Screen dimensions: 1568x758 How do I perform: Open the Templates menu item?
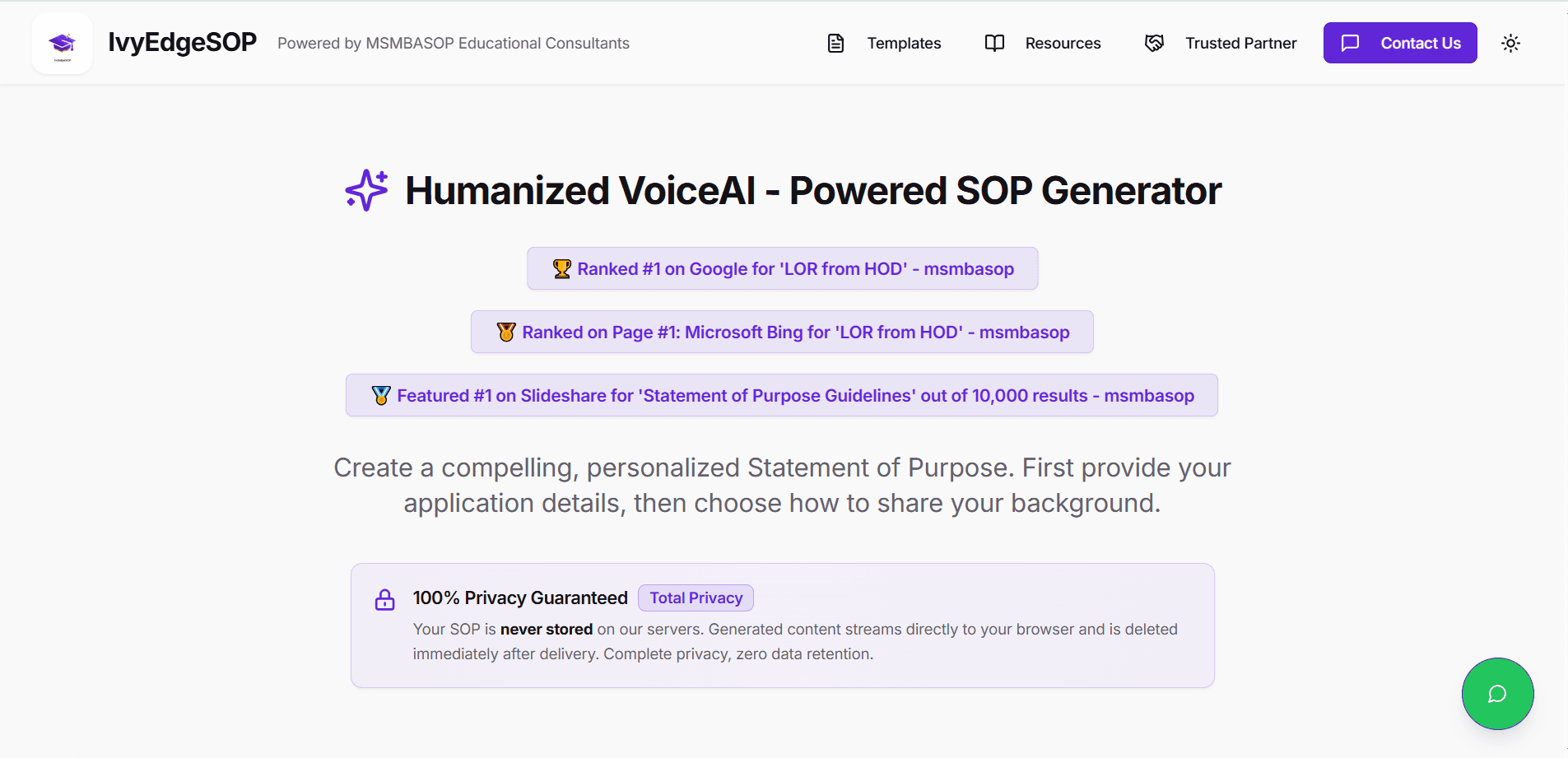903,43
